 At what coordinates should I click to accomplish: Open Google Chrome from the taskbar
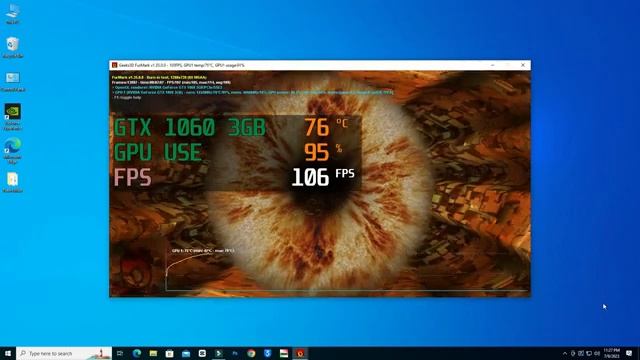click(x=251, y=353)
